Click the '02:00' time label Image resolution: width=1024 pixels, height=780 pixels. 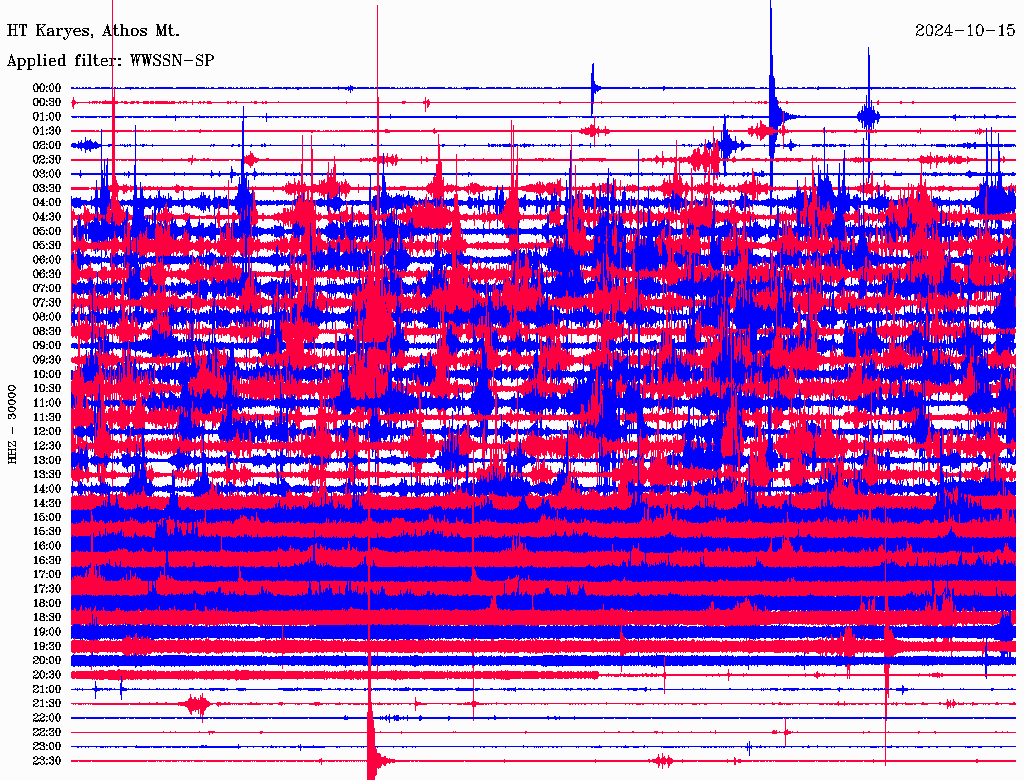point(47,146)
